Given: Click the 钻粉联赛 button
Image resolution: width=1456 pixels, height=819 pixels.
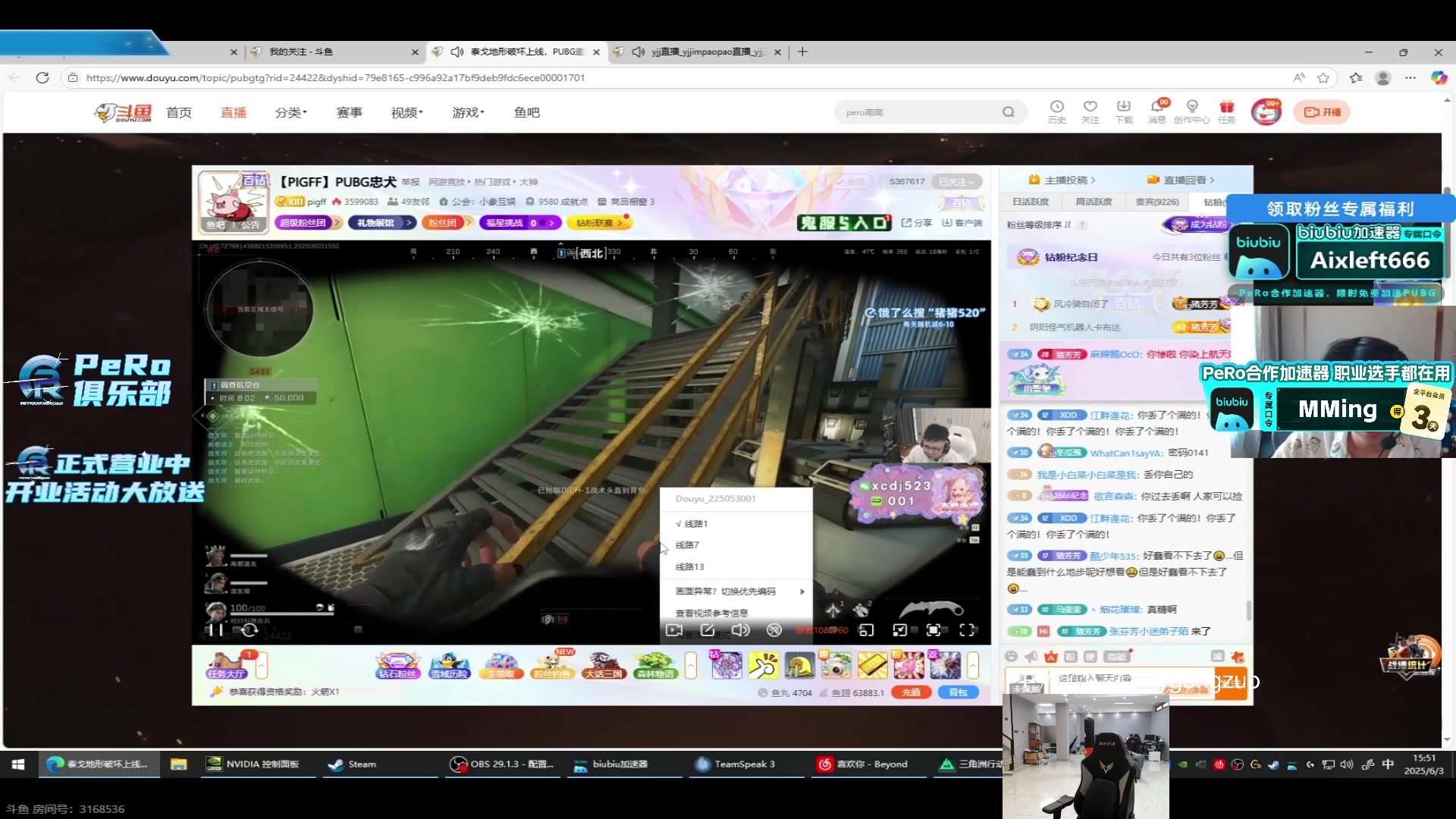Looking at the screenshot, I should 599,223.
